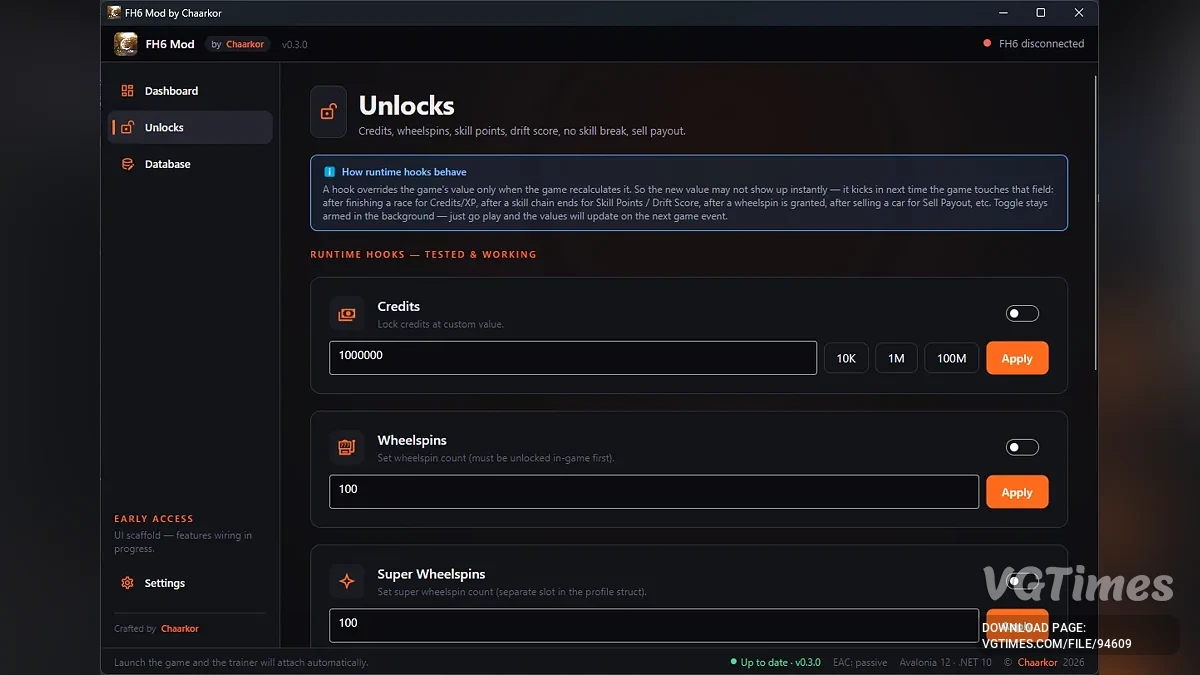The image size is (1200, 675).
Task: Click the Wheelspins icon
Action: [x=346, y=448]
